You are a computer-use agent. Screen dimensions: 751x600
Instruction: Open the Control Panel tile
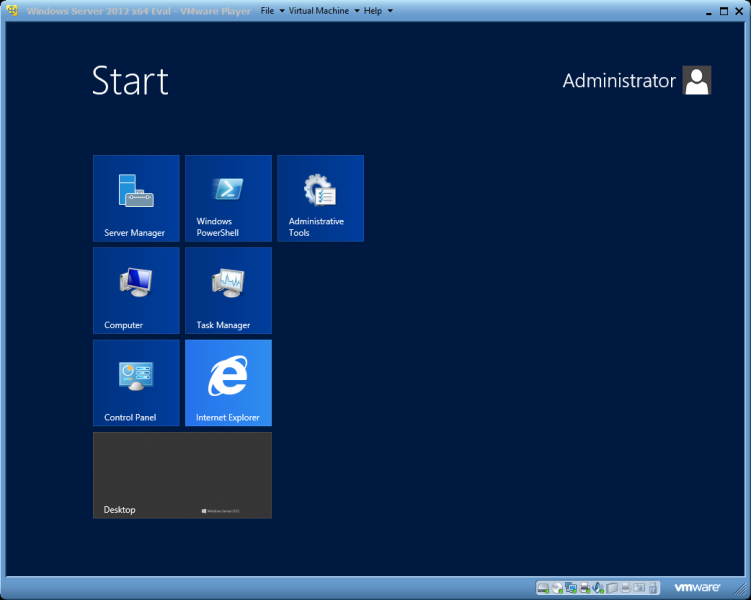(136, 382)
